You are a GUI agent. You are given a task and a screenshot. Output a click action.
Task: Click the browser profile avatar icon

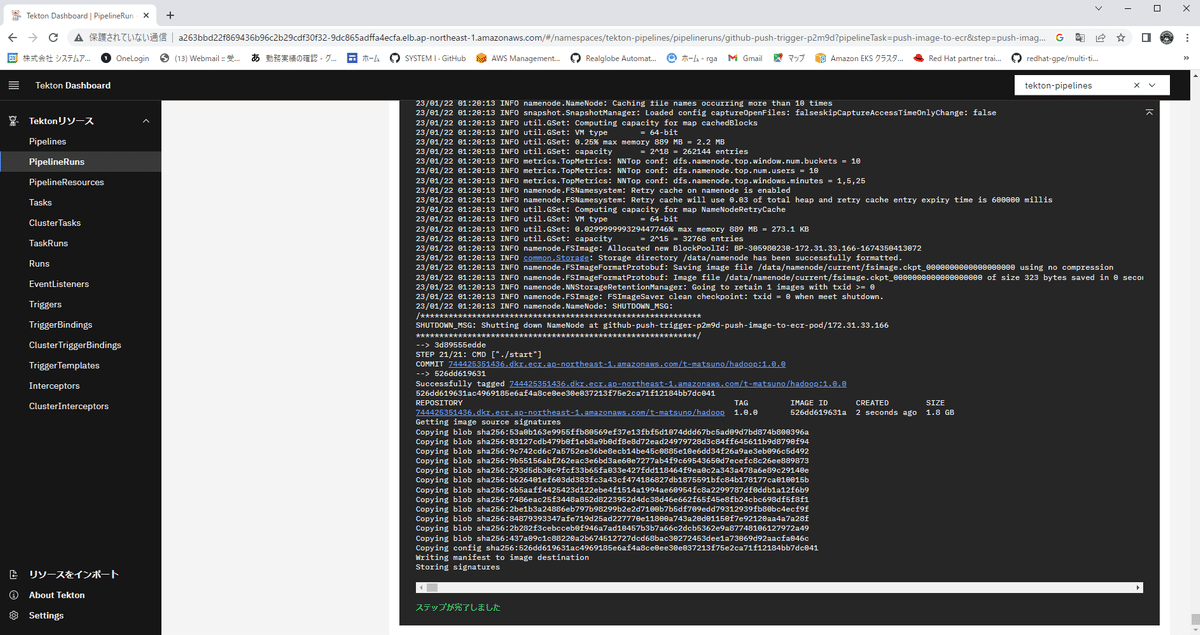(x=1166, y=36)
